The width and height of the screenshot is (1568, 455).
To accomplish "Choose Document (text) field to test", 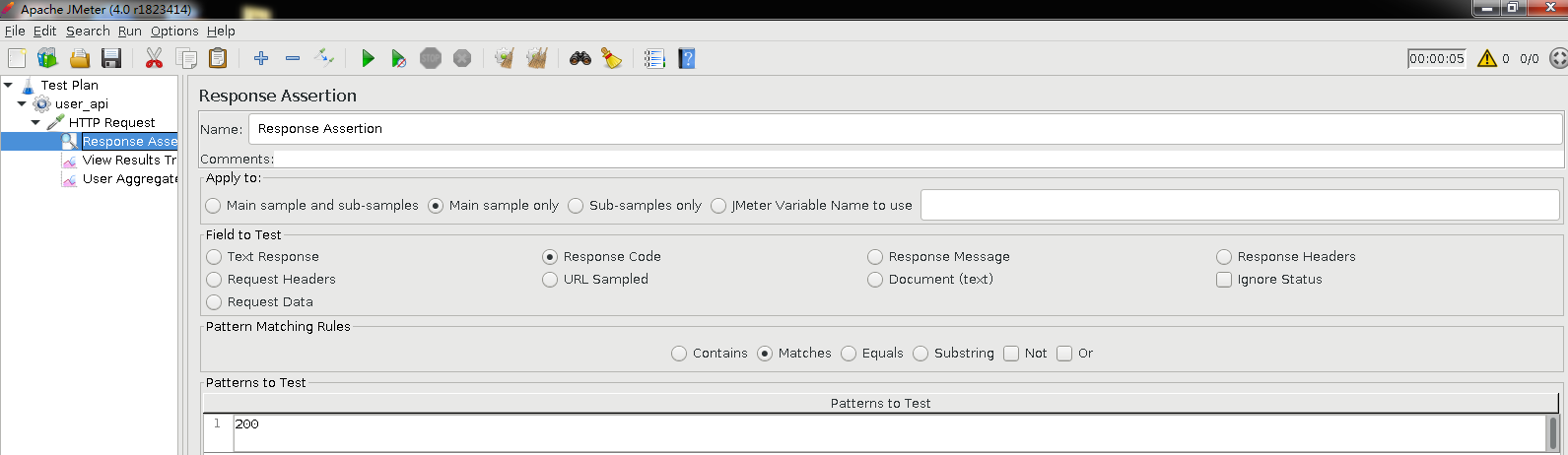I will (x=930, y=280).
